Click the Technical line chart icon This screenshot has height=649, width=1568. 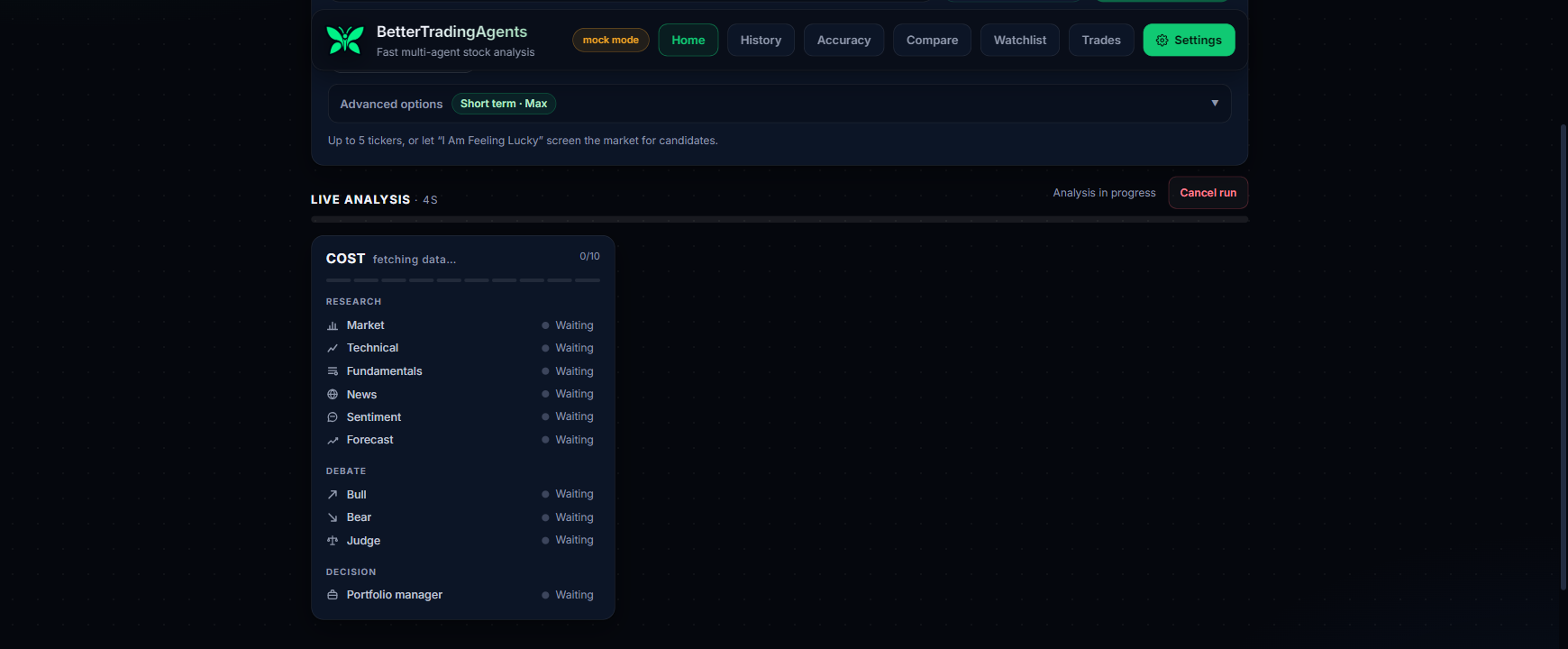[x=333, y=348]
